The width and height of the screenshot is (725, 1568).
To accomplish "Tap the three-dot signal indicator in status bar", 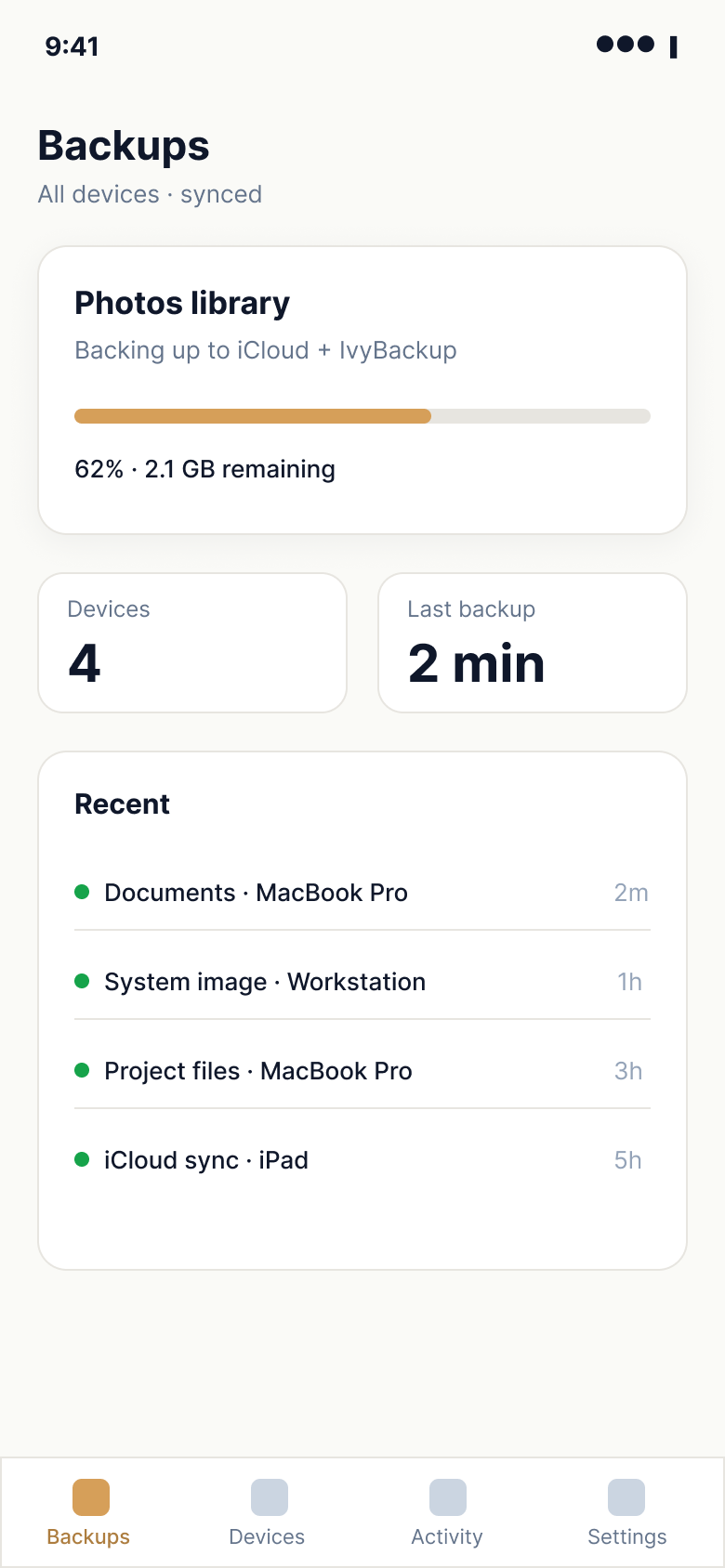I will tap(626, 44).
